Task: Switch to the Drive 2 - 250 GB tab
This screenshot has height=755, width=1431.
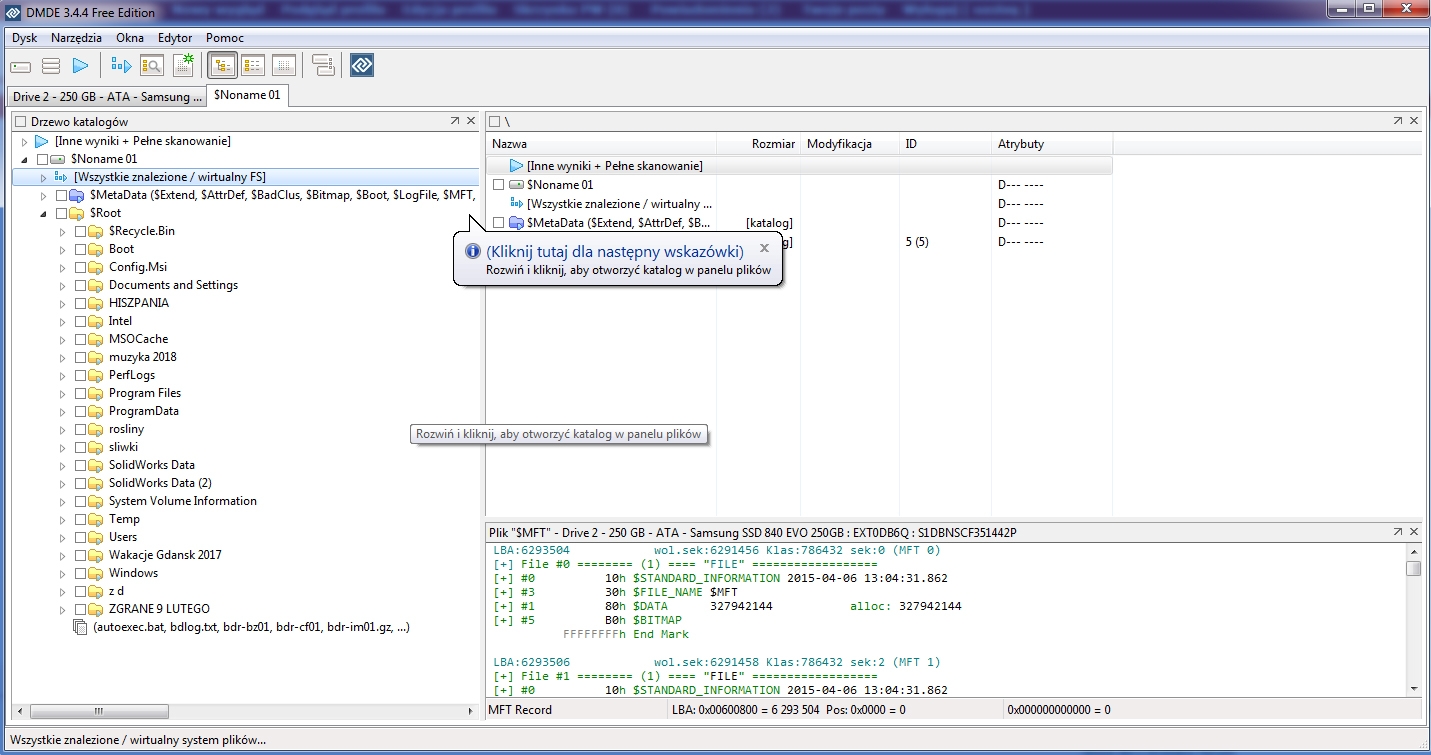Action: coord(107,97)
